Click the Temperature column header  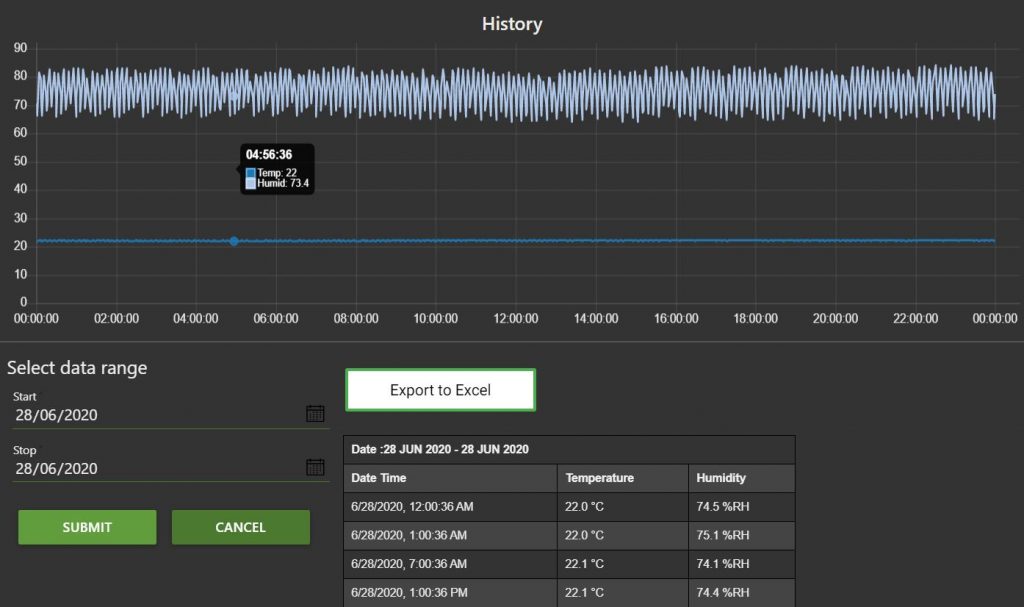pos(623,478)
